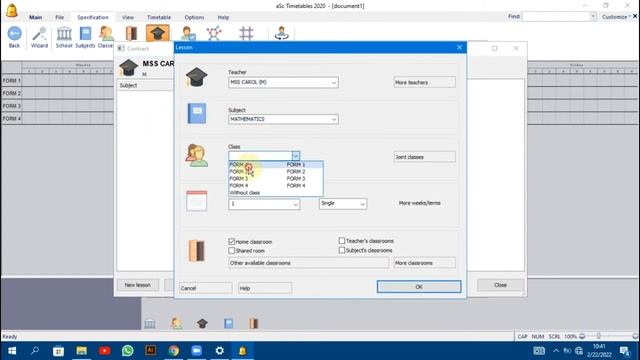Click the bell application icon at top-left

click(12, 10)
